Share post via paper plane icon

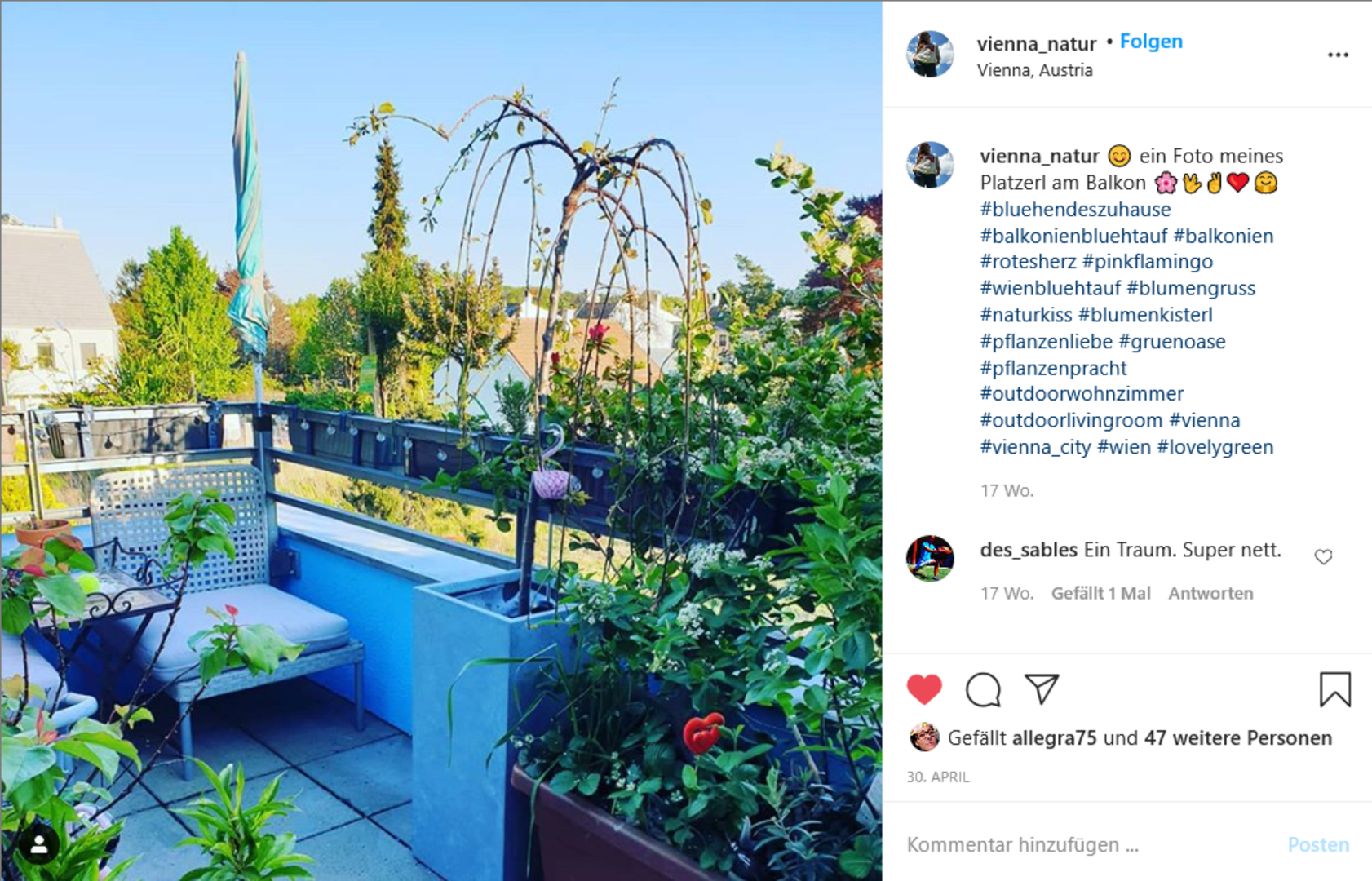coord(1042,689)
